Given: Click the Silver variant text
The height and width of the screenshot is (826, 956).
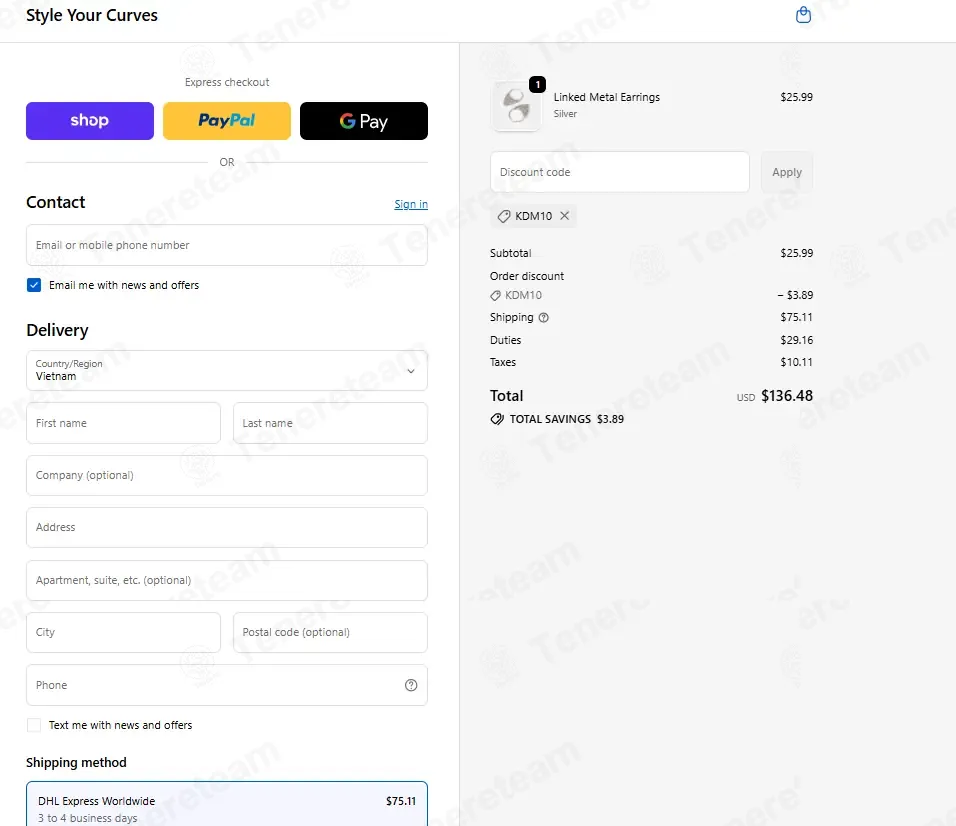Looking at the screenshot, I should pos(565,114).
